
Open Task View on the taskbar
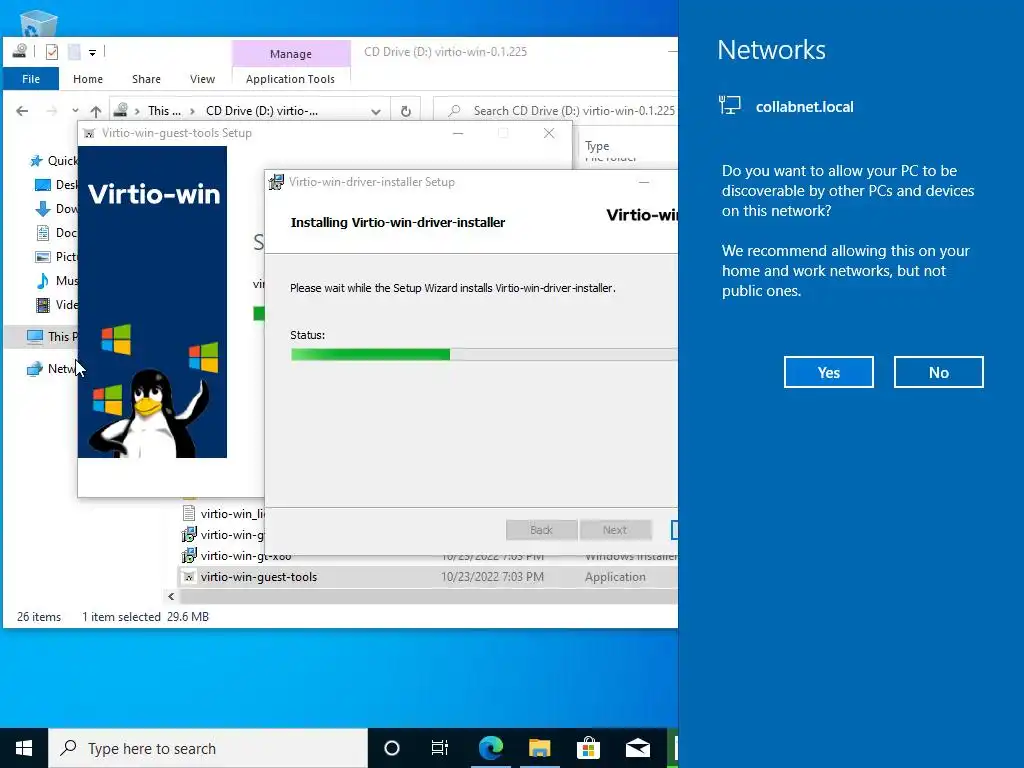tap(440, 748)
